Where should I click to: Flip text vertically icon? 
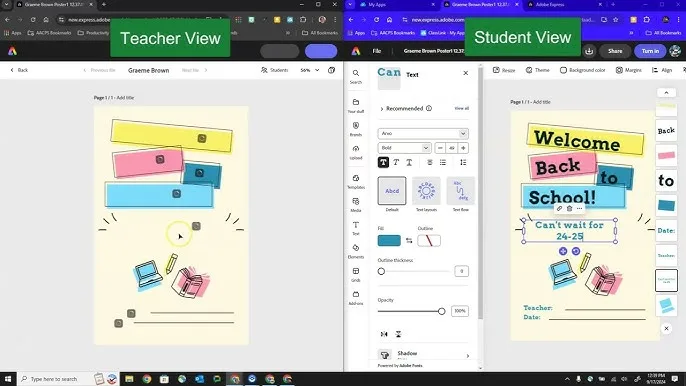398,334
